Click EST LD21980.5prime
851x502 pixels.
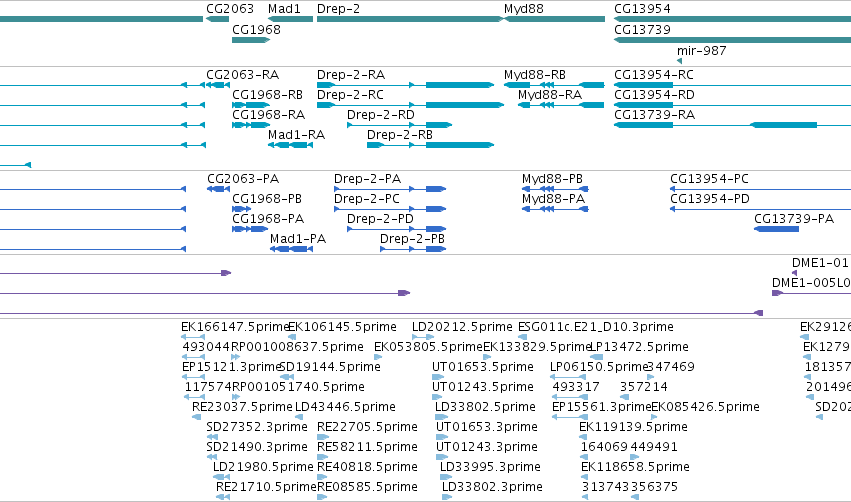263,467
